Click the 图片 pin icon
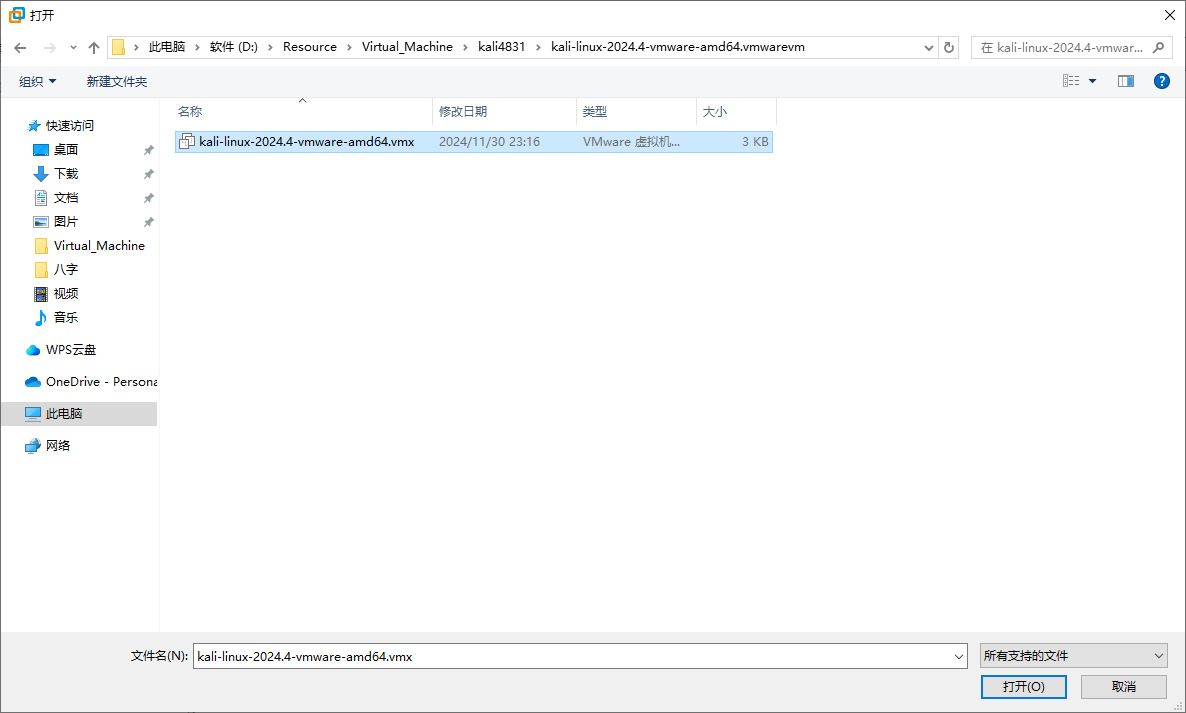 click(x=148, y=222)
